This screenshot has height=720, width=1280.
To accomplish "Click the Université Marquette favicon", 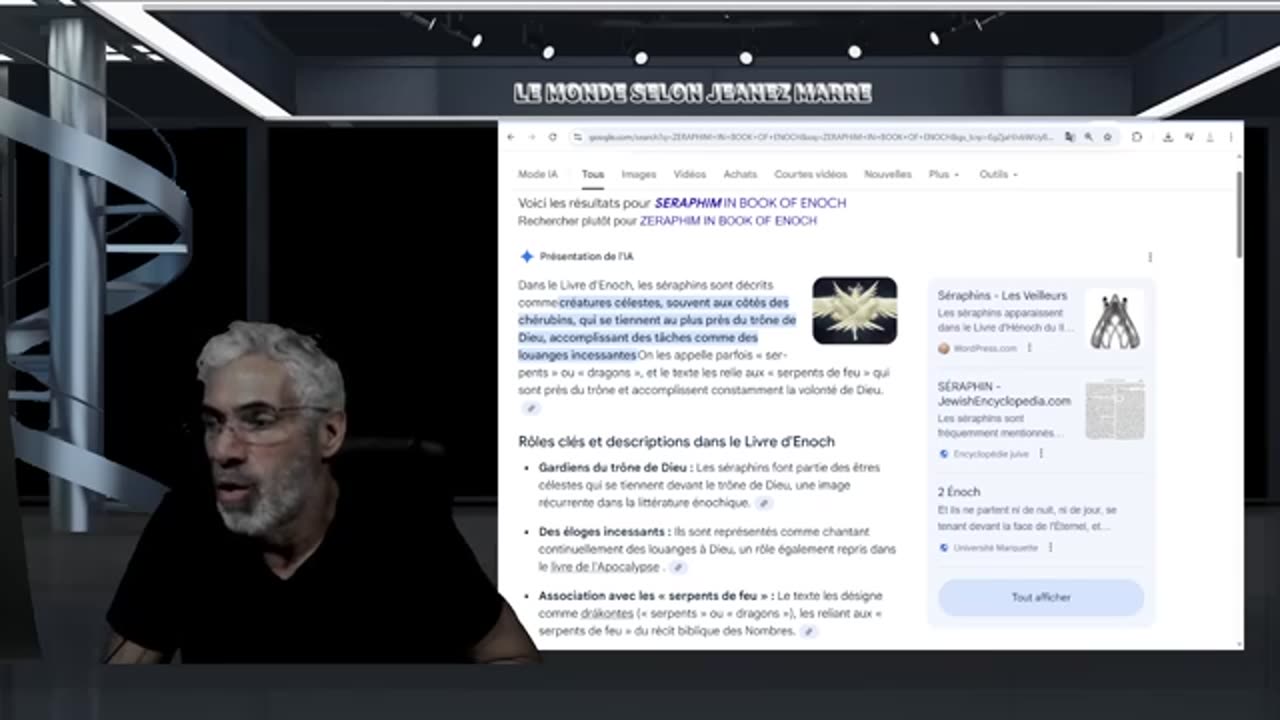I will point(944,547).
